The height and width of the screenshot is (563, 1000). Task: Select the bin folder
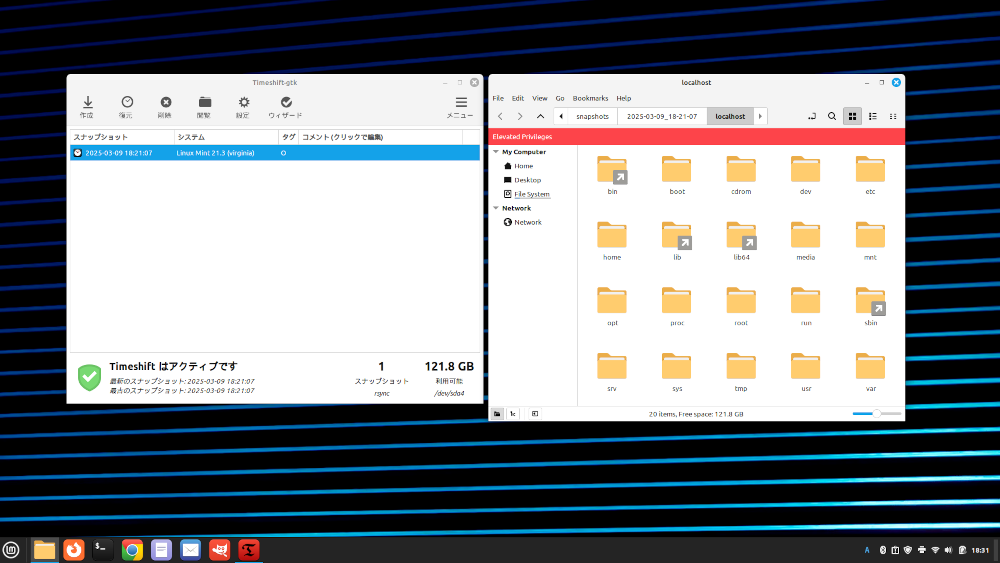click(x=612, y=174)
